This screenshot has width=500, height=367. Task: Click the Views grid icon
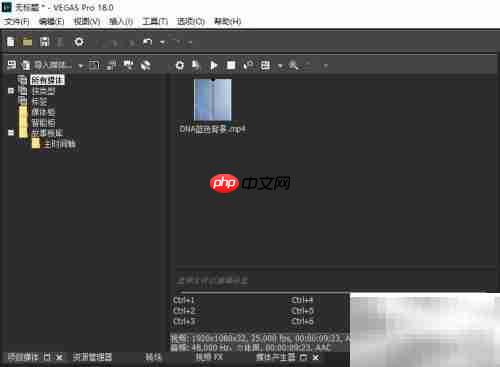(265, 65)
